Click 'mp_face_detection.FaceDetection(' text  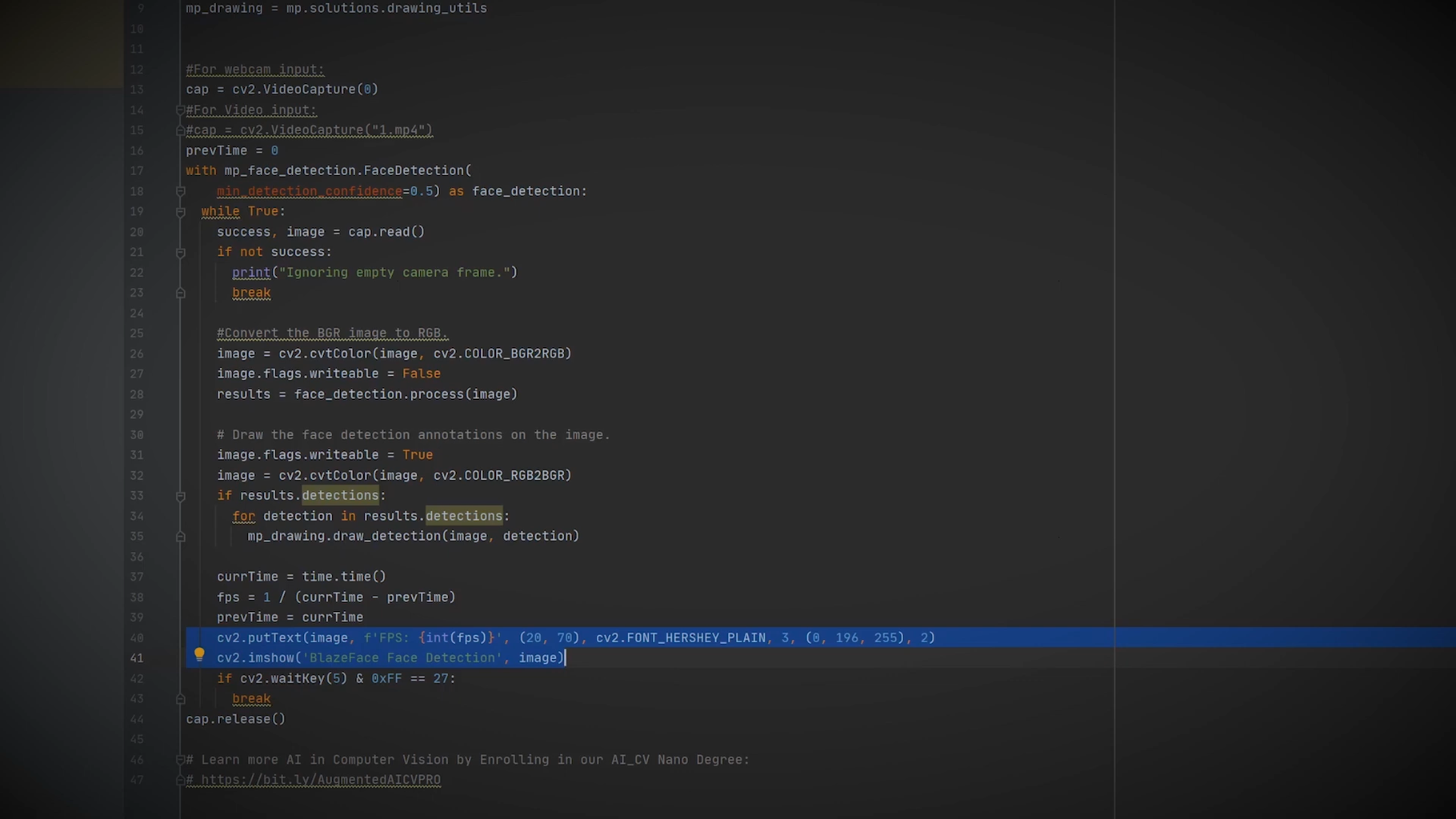click(x=348, y=170)
